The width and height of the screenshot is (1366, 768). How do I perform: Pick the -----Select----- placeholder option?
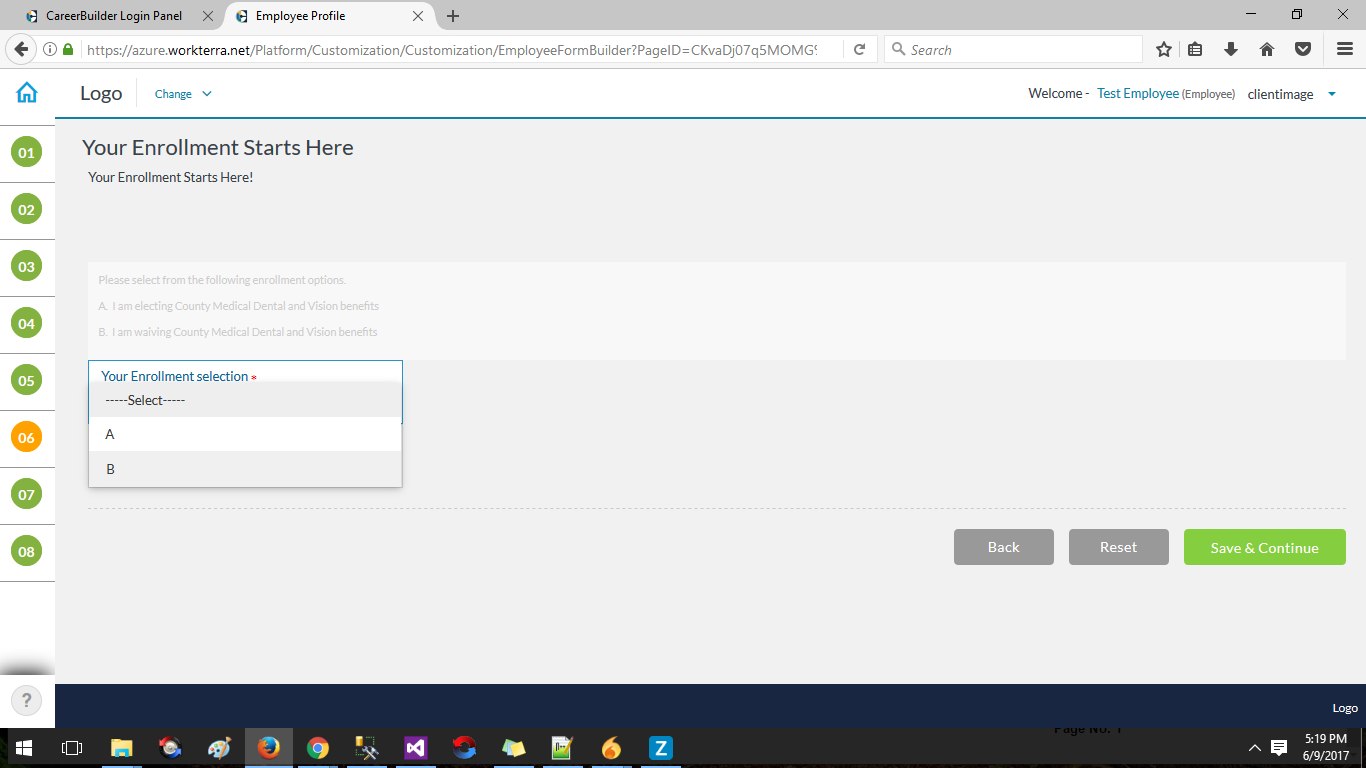(x=245, y=400)
